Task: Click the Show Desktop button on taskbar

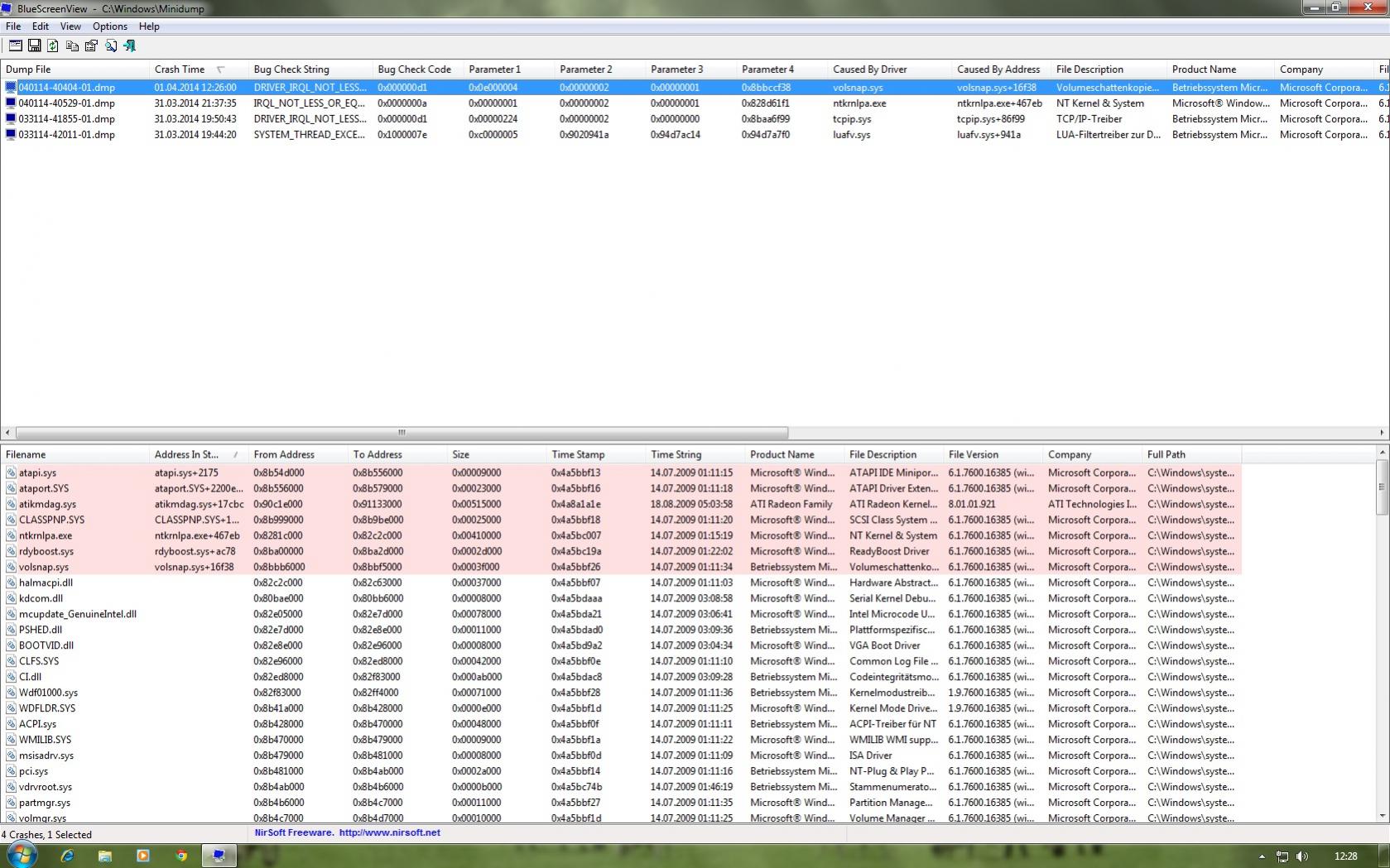Action: [1383, 856]
